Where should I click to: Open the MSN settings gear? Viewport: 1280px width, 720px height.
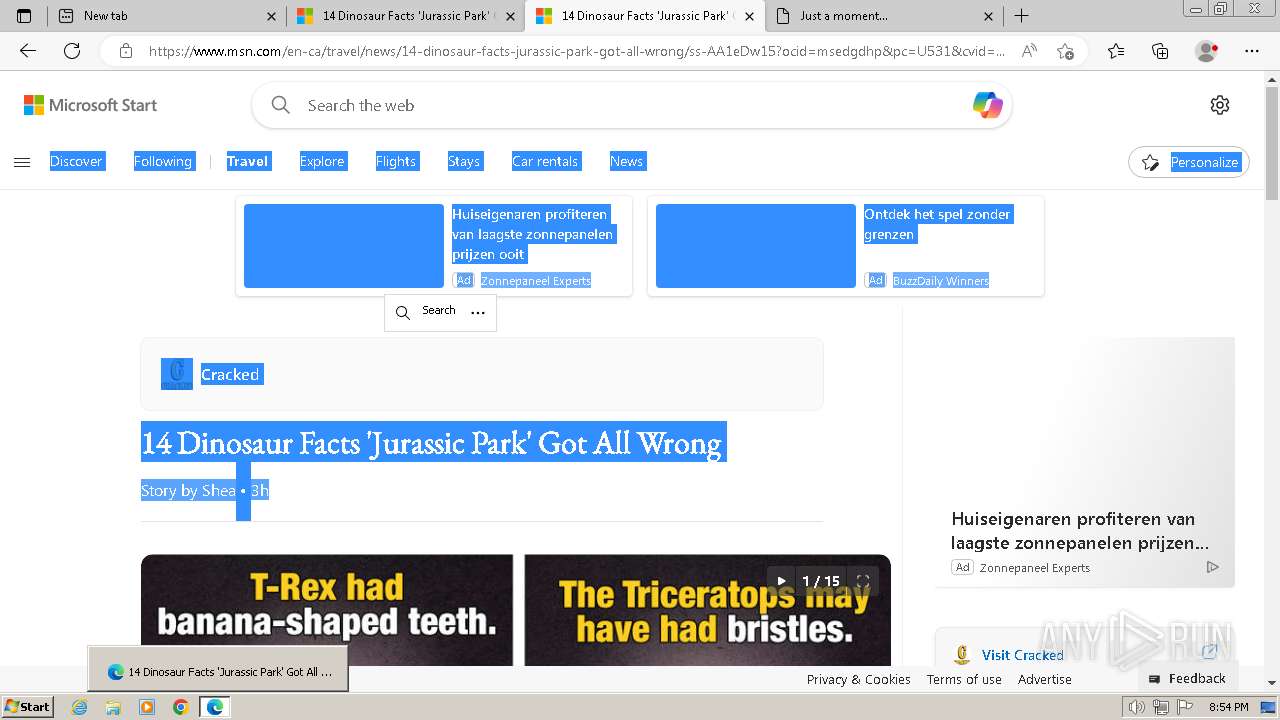click(x=1220, y=105)
